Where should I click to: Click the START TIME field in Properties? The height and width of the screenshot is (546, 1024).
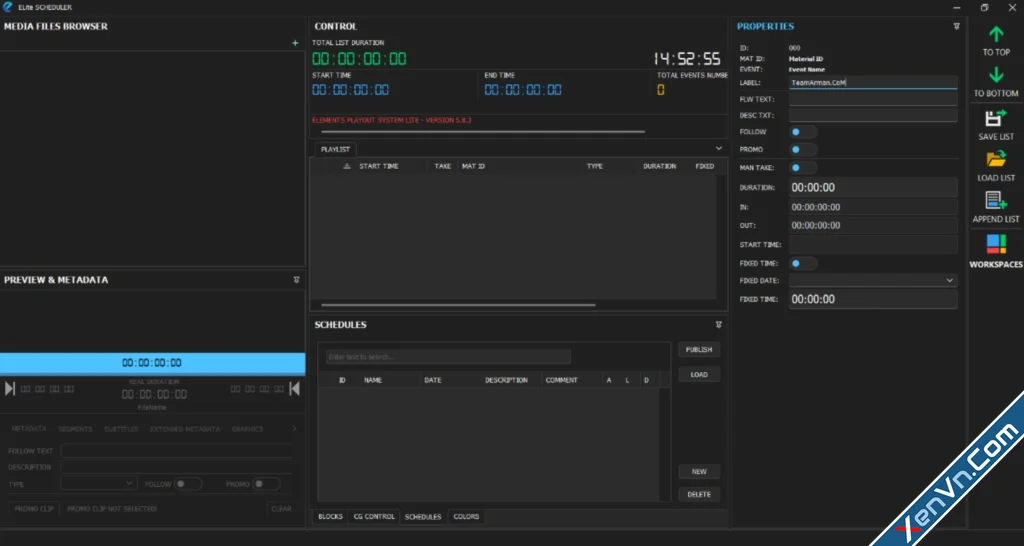click(873, 245)
